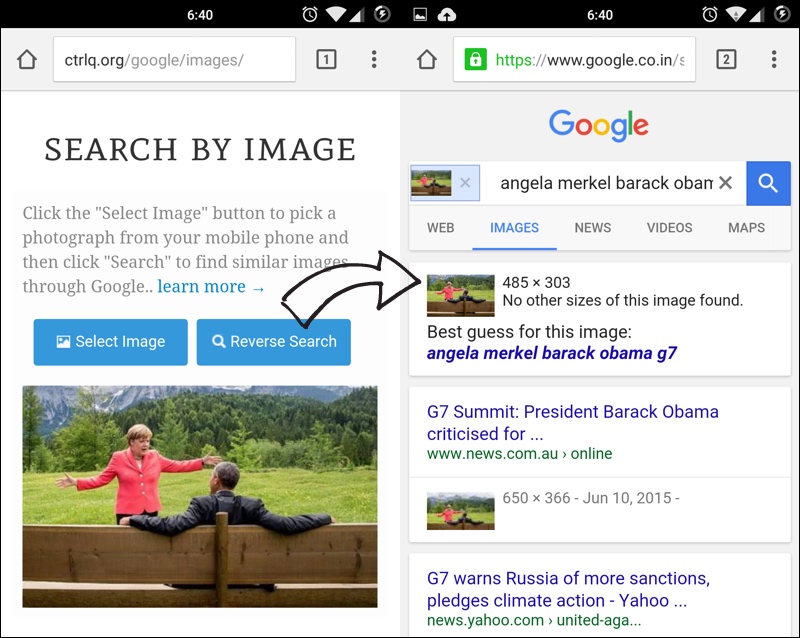
Task: Open the G7 Summit news.com.au result
Action: [x=572, y=423]
